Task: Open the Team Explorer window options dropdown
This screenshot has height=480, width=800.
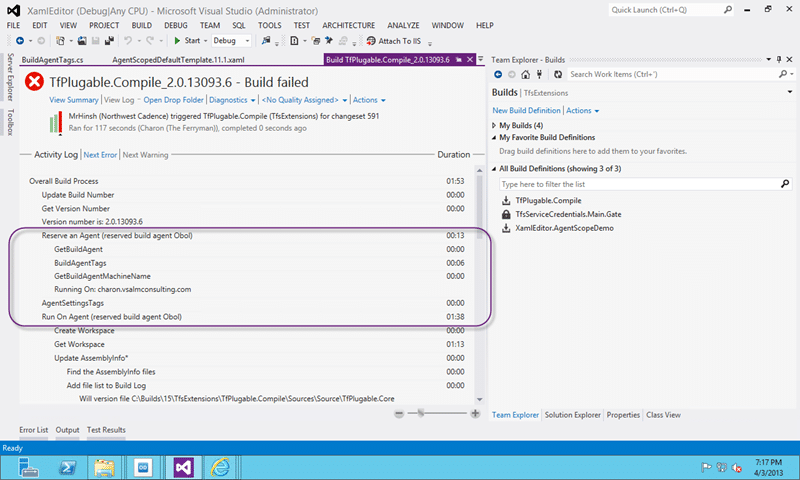Action: click(768, 60)
